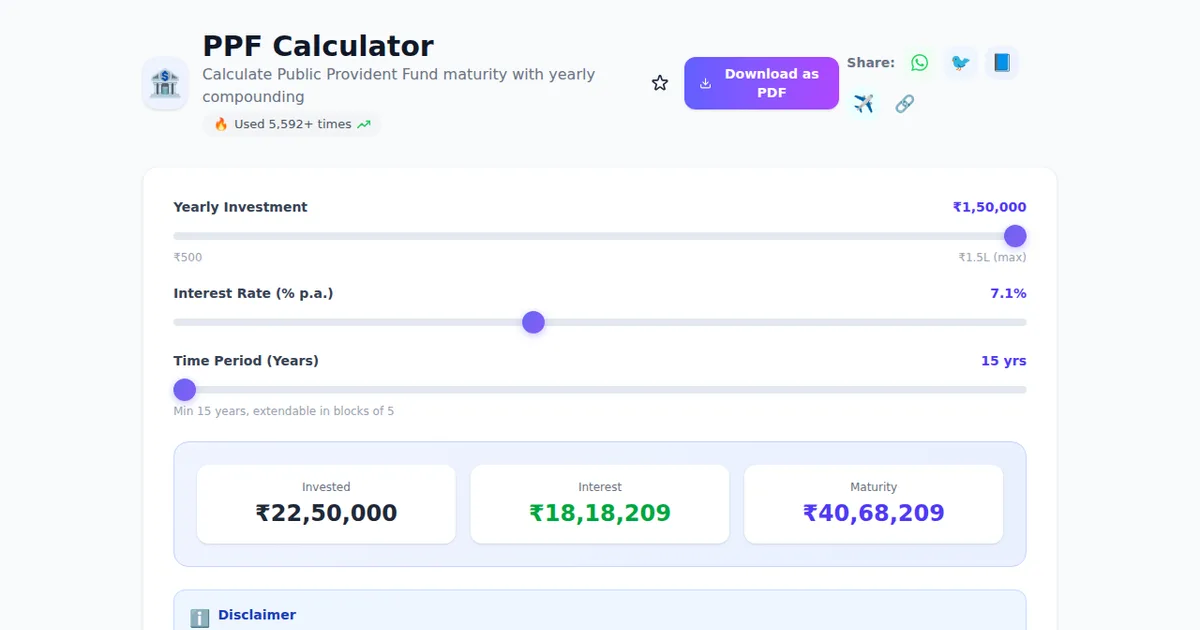Share the calculator on Facebook

click(1002, 62)
